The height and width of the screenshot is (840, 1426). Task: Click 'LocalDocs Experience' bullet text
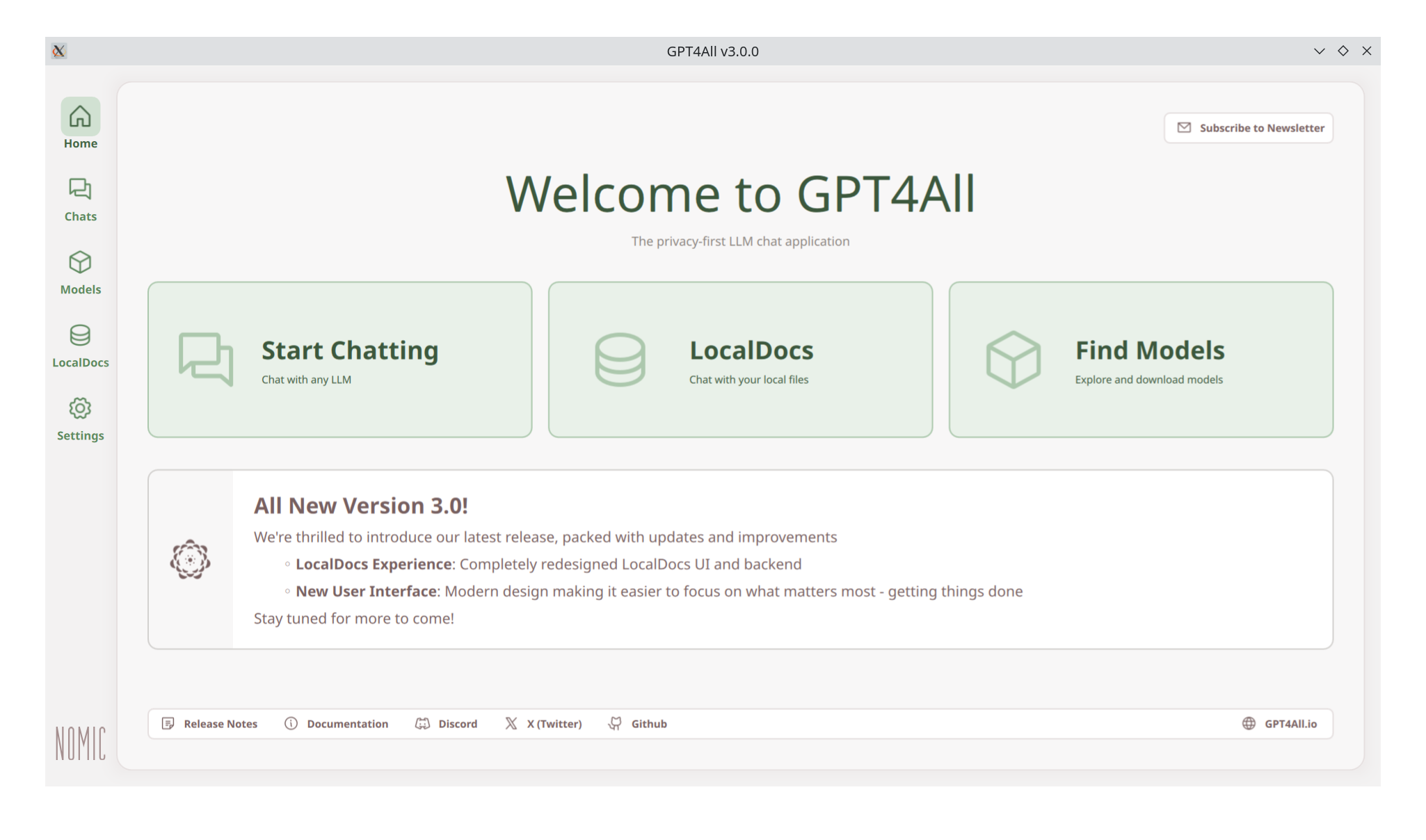tap(374, 564)
